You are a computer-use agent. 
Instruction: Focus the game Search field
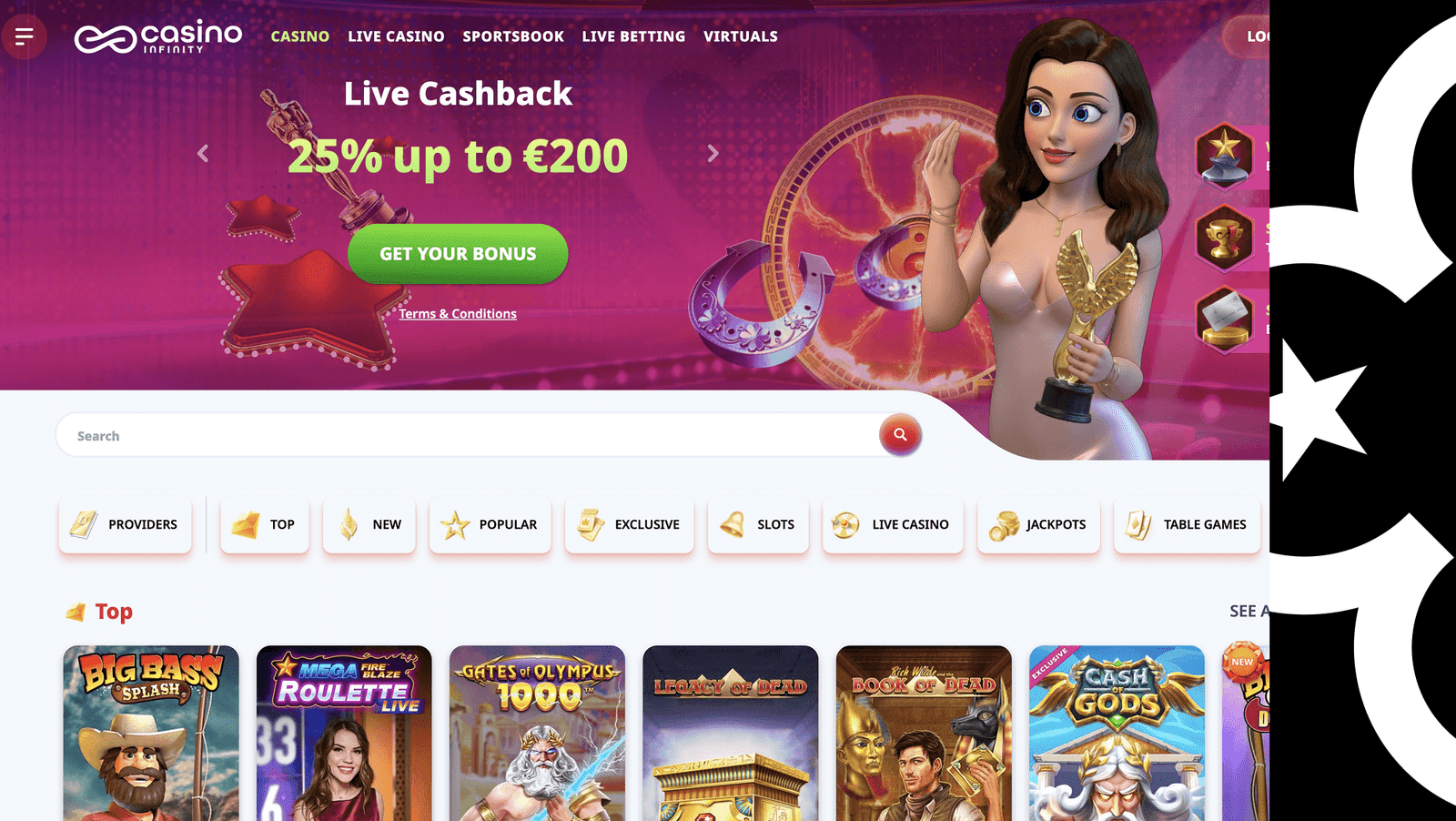(468, 435)
